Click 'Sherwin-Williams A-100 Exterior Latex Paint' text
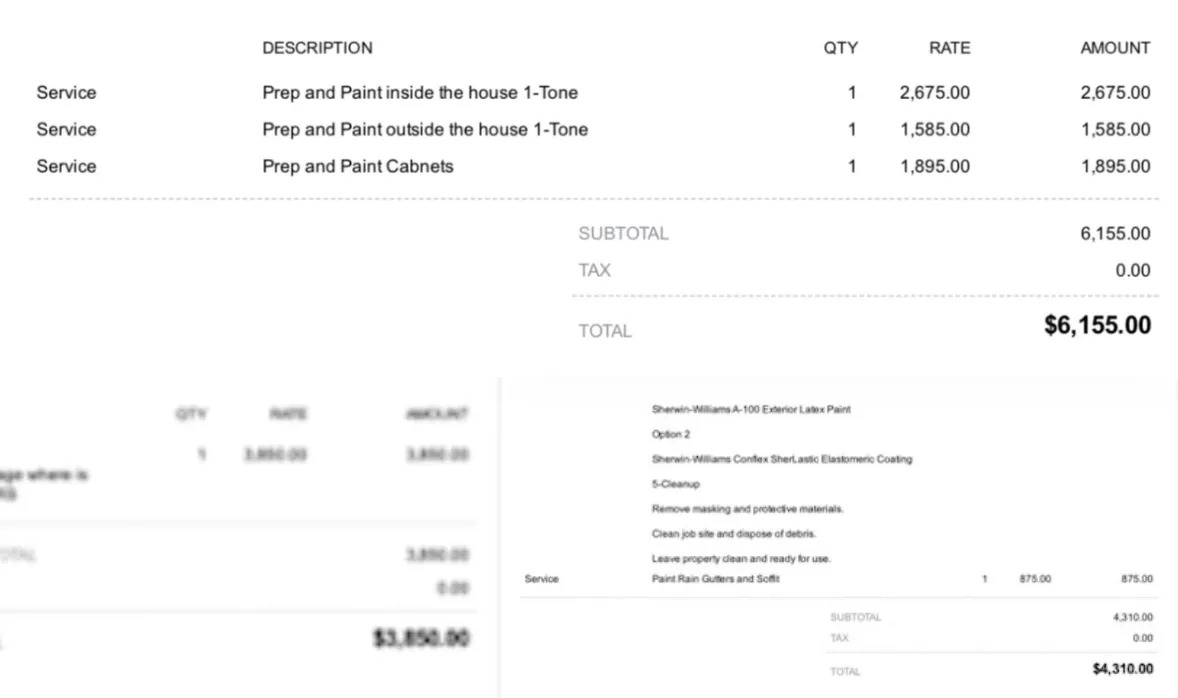 (751, 409)
